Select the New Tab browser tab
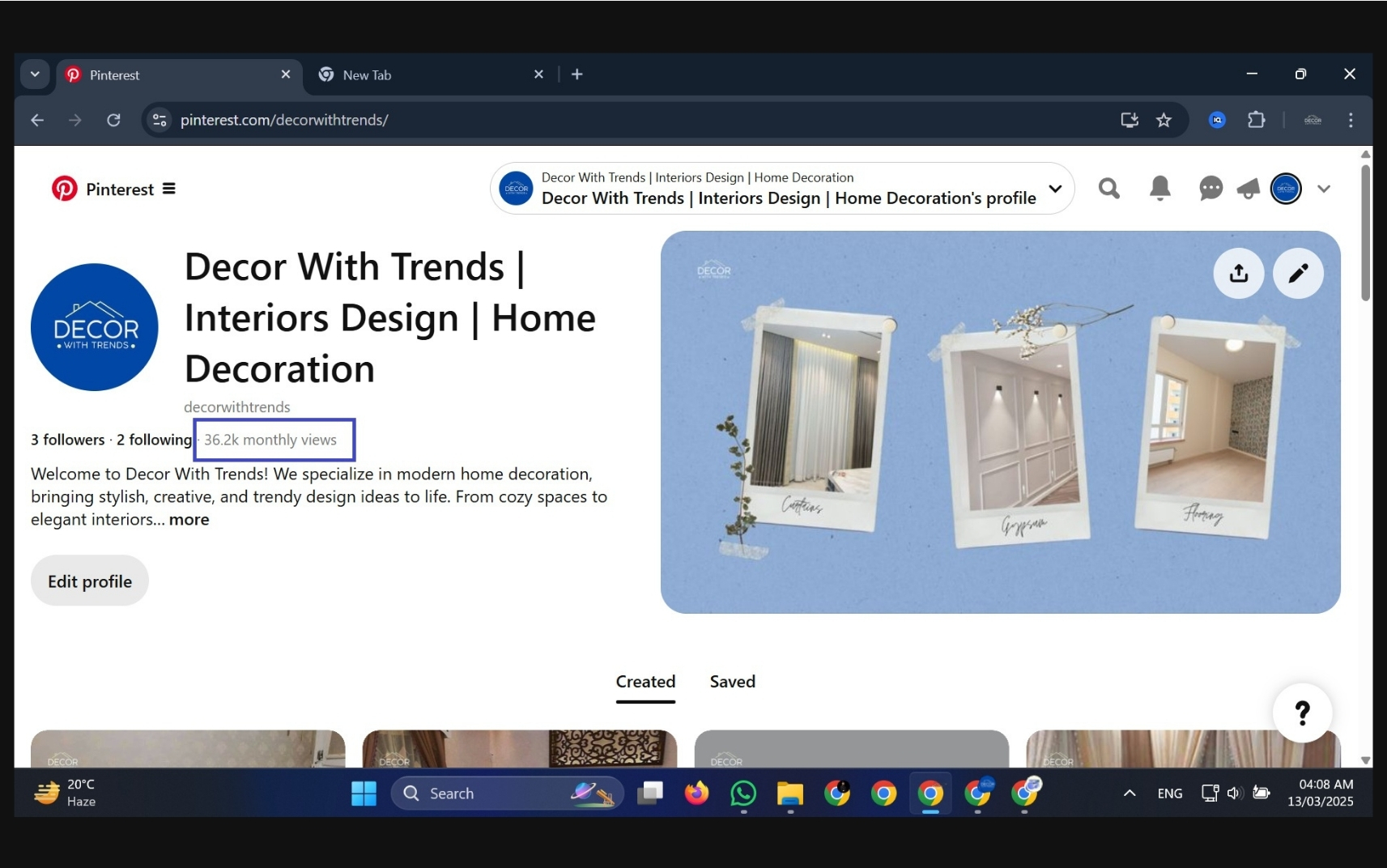 429,74
